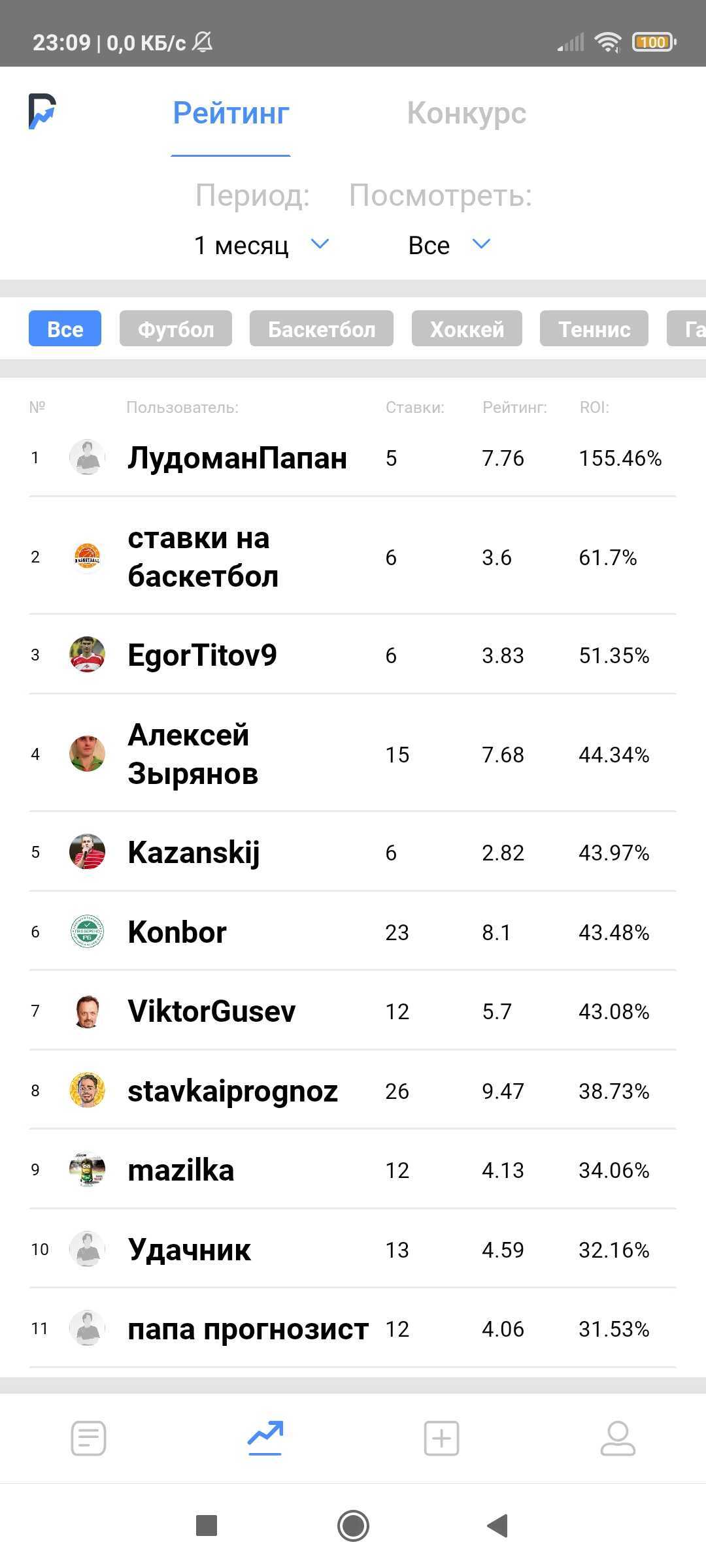Enable the Хоккей filter chip
706x1568 pixels.
(465, 329)
